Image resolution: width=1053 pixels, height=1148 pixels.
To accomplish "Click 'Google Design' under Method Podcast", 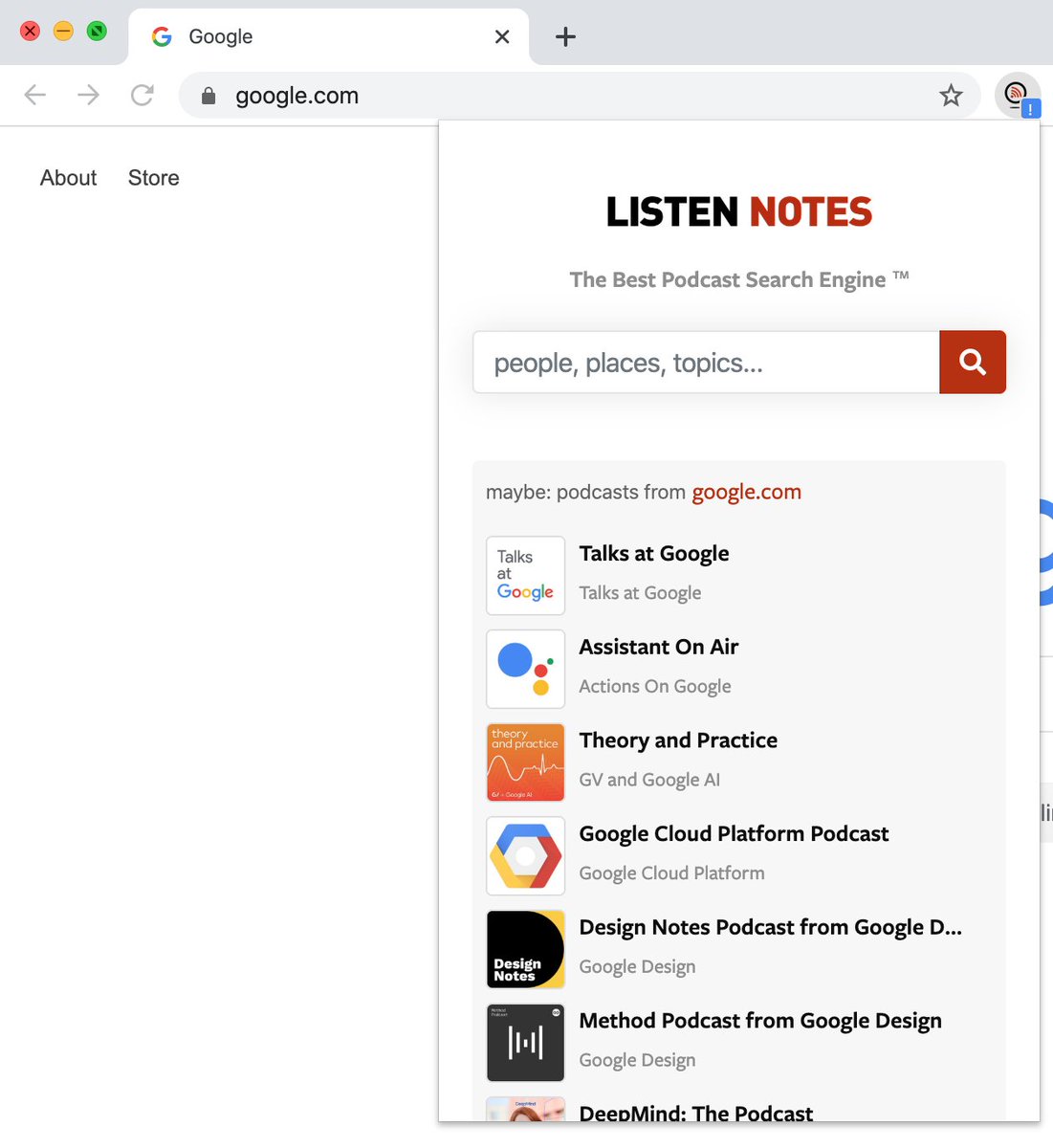I will 637,1060.
